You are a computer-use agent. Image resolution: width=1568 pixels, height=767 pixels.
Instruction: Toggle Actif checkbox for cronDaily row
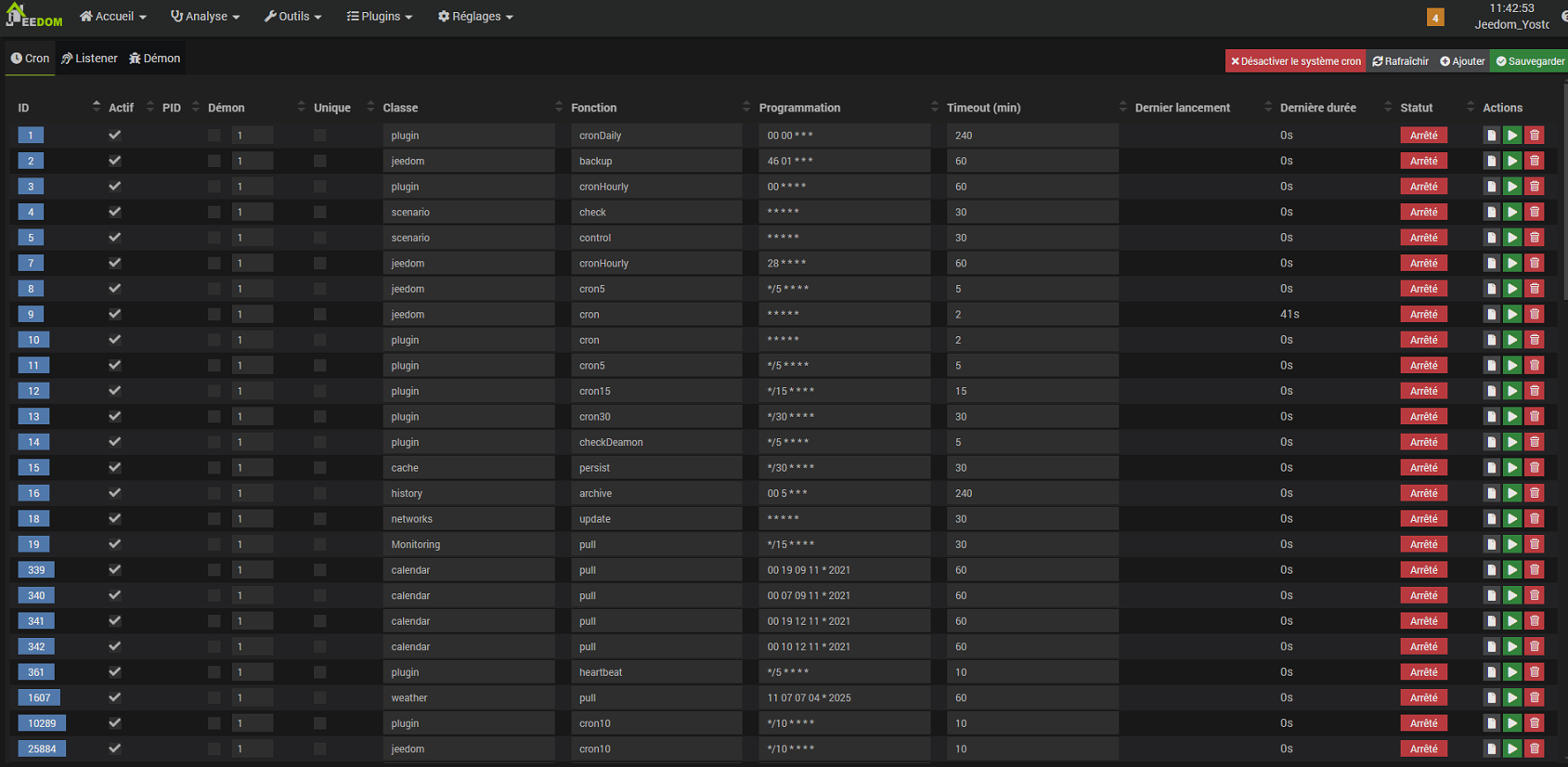tap(115, 136)
